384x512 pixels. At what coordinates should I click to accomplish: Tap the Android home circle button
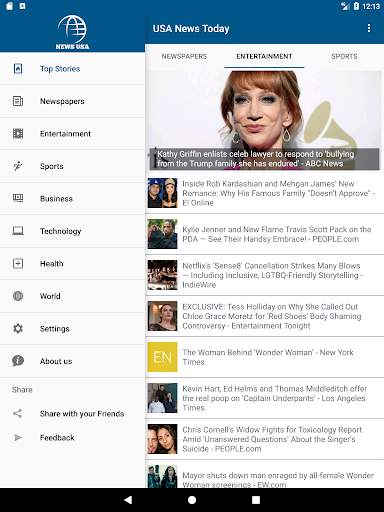pyautogui.click(x=192, y=500)
